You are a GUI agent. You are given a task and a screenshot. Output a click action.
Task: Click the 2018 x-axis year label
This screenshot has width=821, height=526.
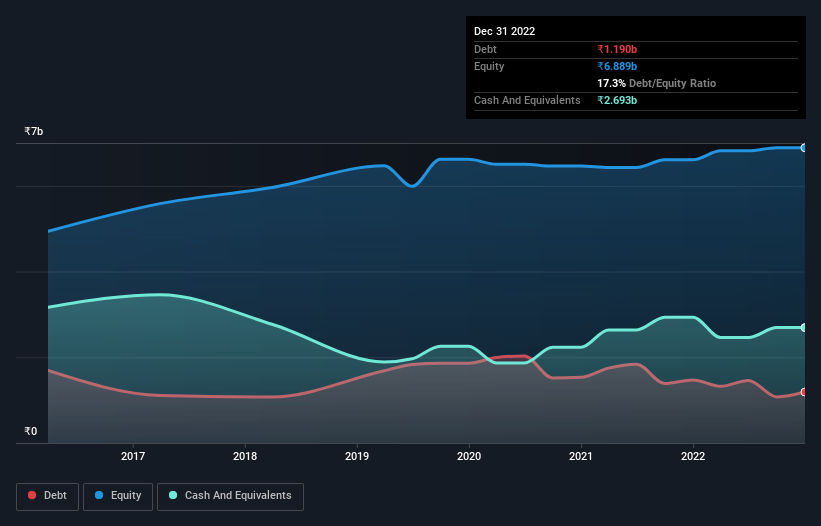pyautogui.click(x=245, y=456)
